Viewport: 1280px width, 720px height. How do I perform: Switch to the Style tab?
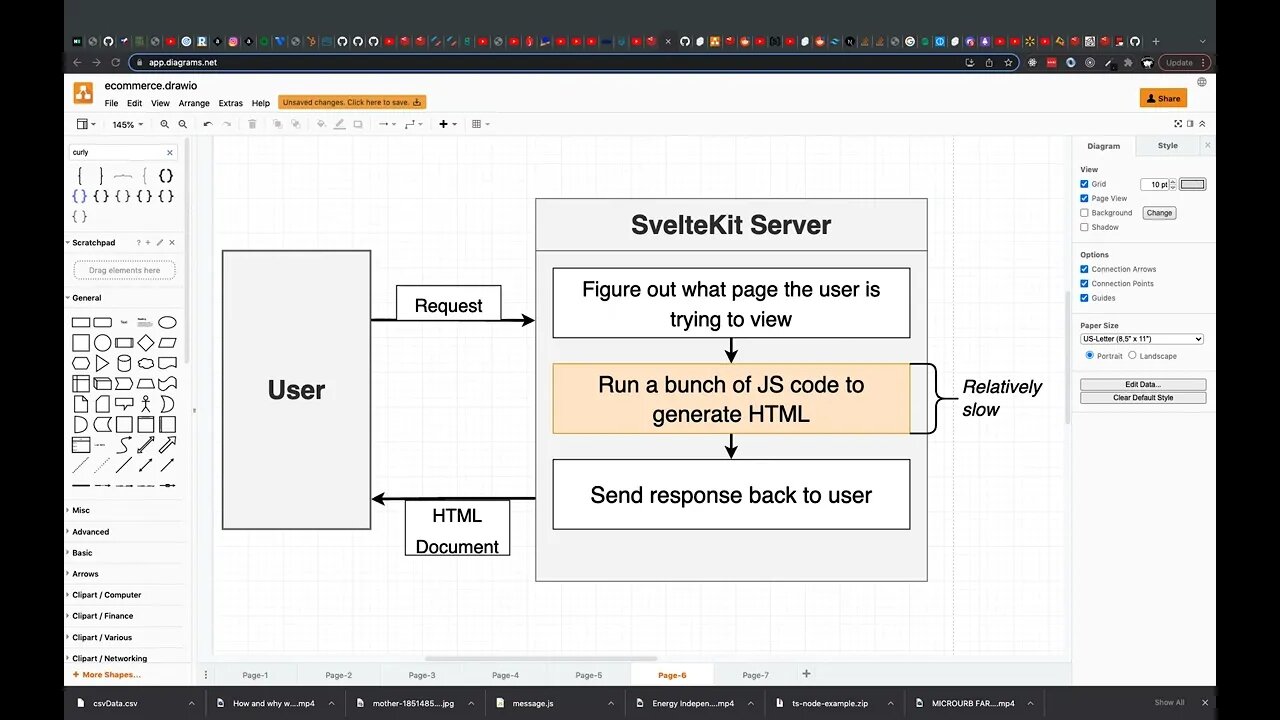1168,146
